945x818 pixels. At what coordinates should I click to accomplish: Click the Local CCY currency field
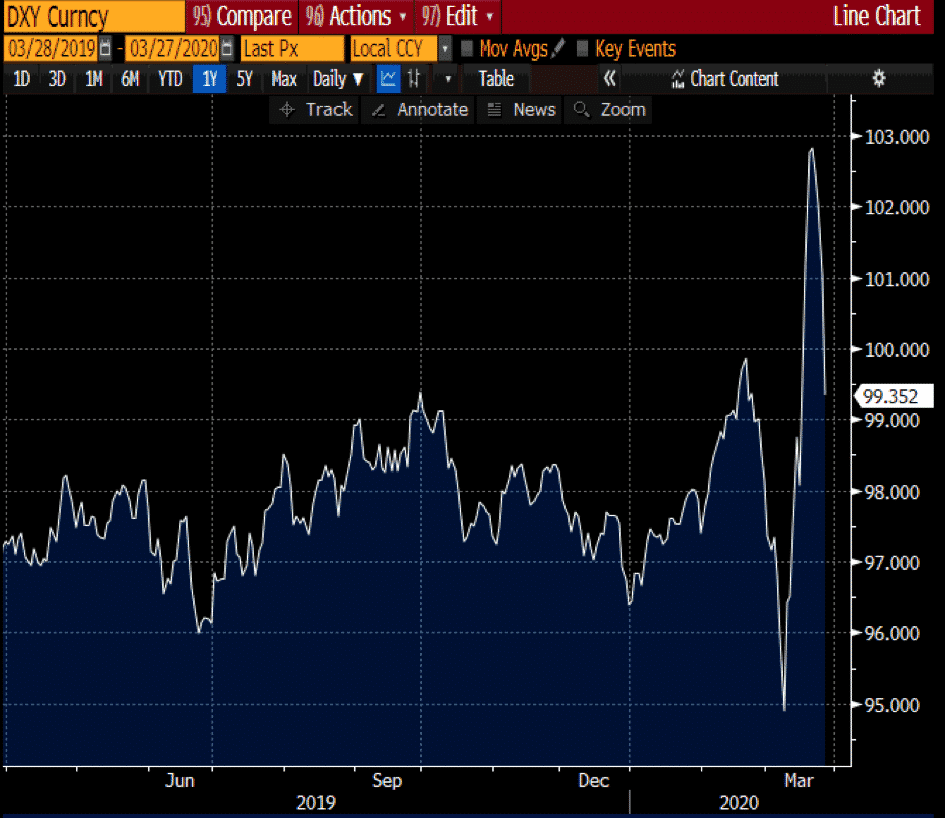(x=394, y=49)
